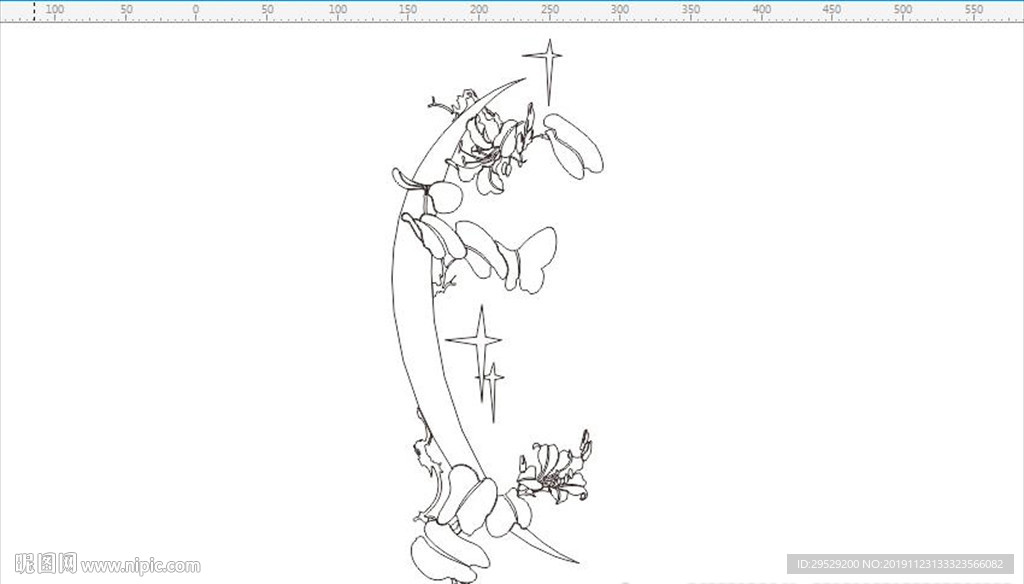Click the ruler mark labeled 300

pos(620,9)
